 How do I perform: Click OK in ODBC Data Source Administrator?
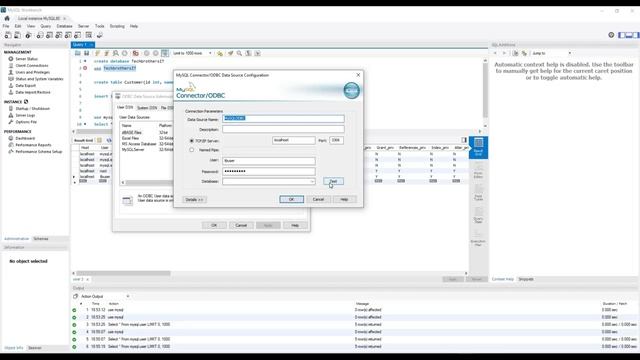214,225
